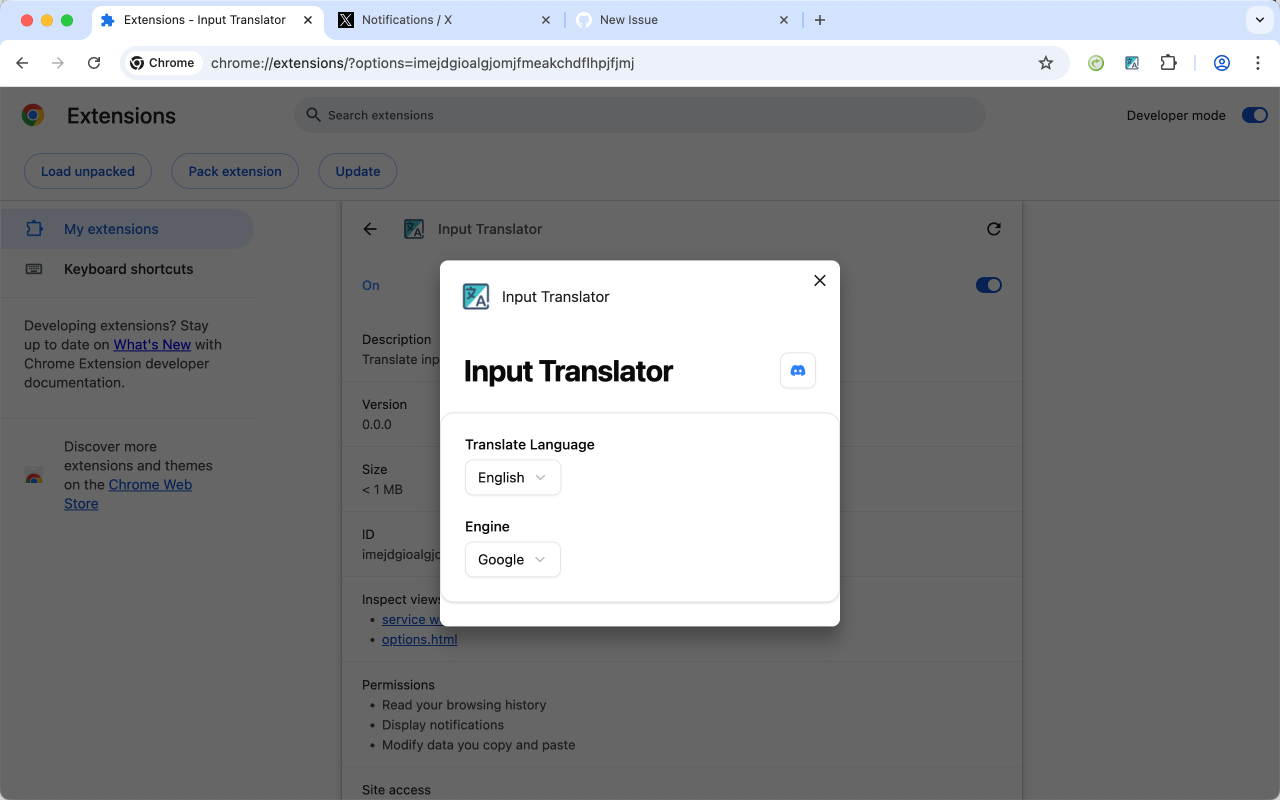The image size is (1280, 800).
Task: Bookmark the page with the star icon
Action: [1045, 62]
